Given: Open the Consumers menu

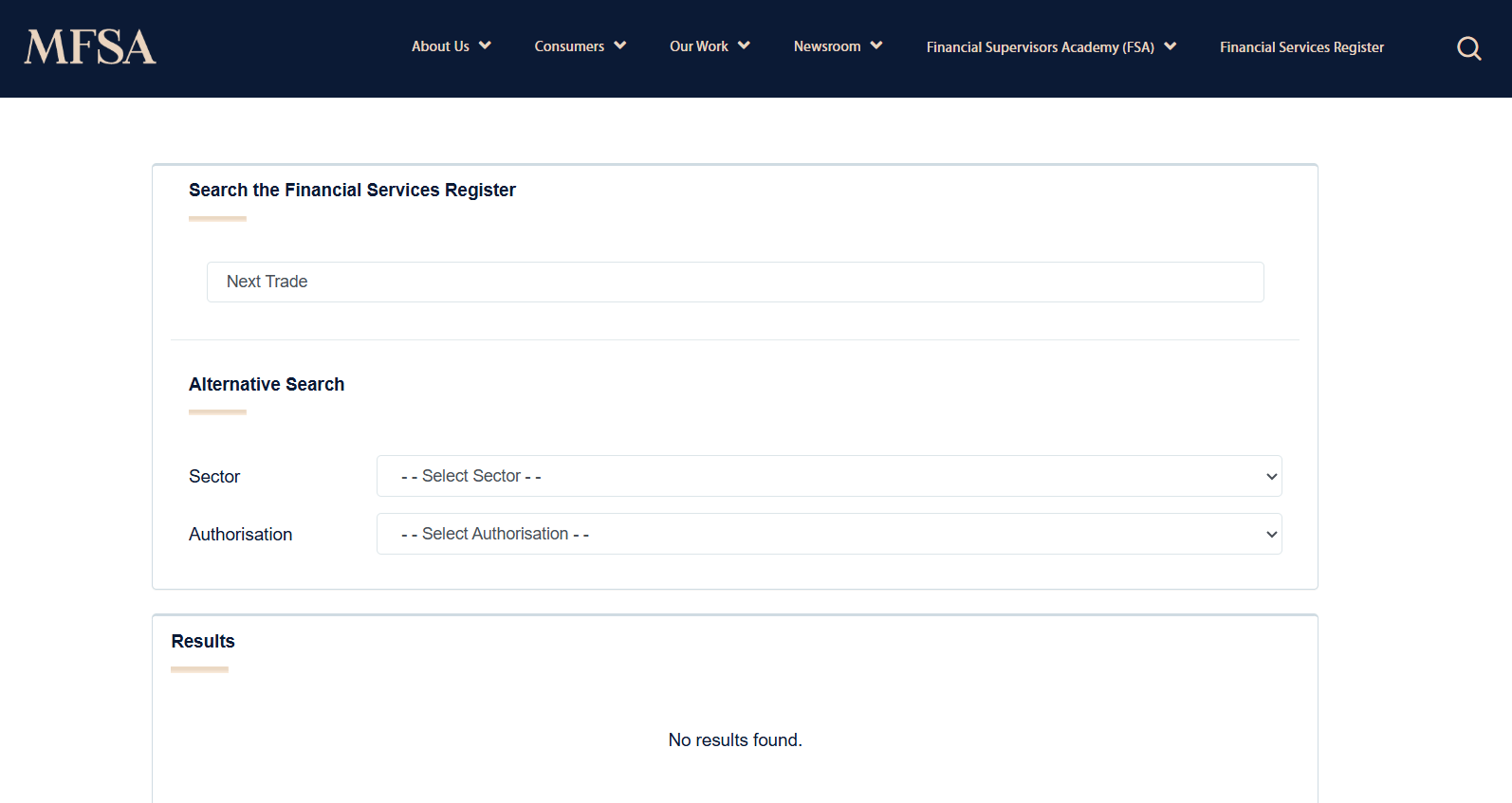Looking at the screenshot, I should (x=569, y=46).
